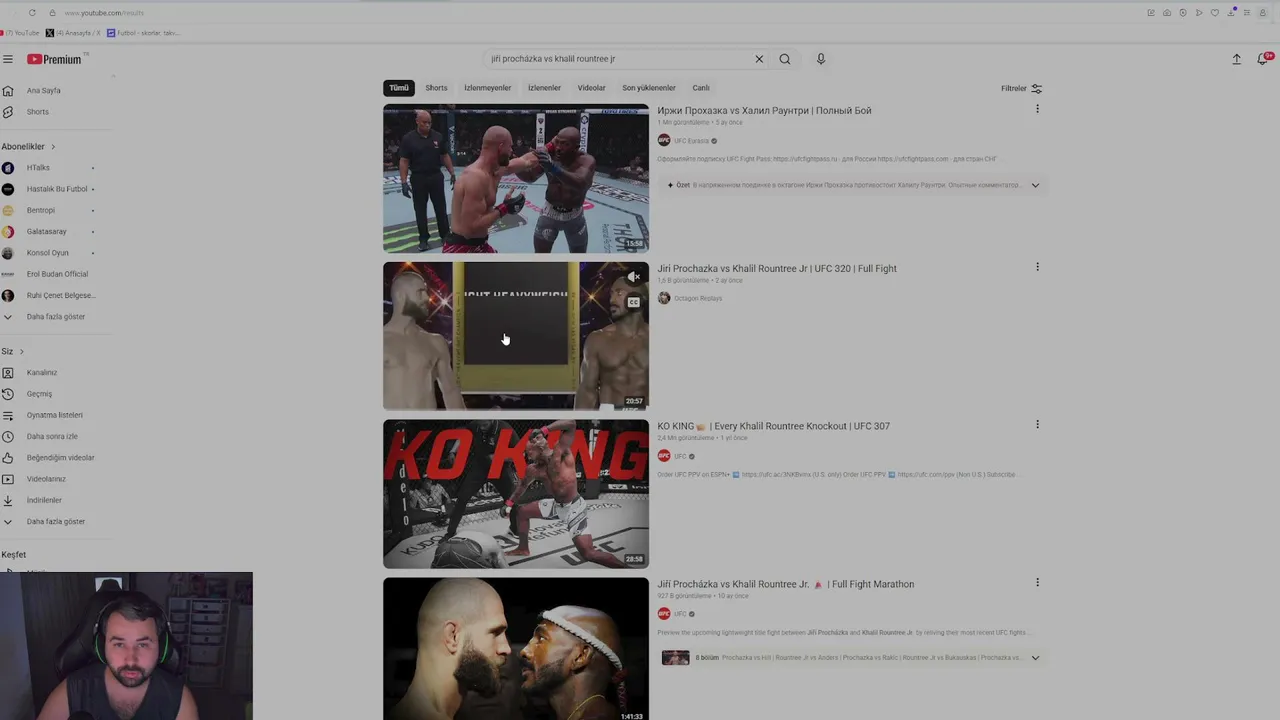Click the search box with prochazka query
Image resolution: width=1280 pixels, height=720 pixels.
[618, 59]
